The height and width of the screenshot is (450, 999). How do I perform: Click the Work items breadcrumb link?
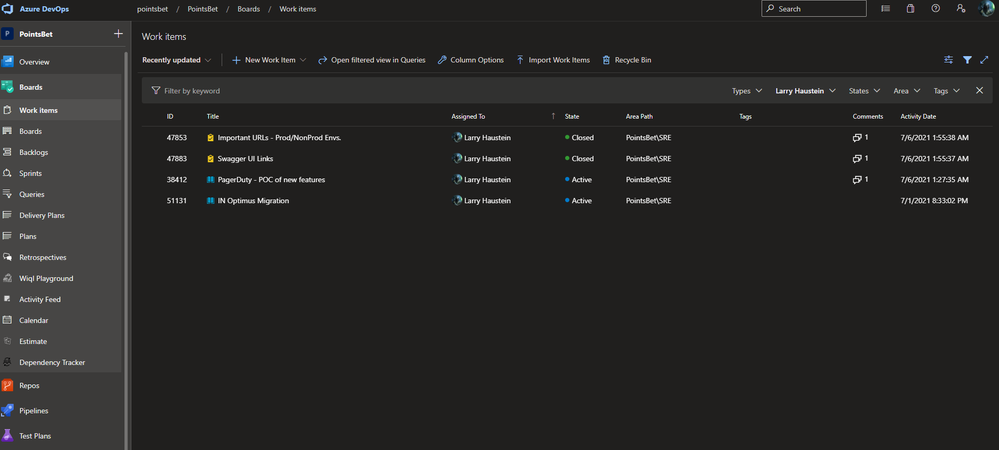coord(298,9)
